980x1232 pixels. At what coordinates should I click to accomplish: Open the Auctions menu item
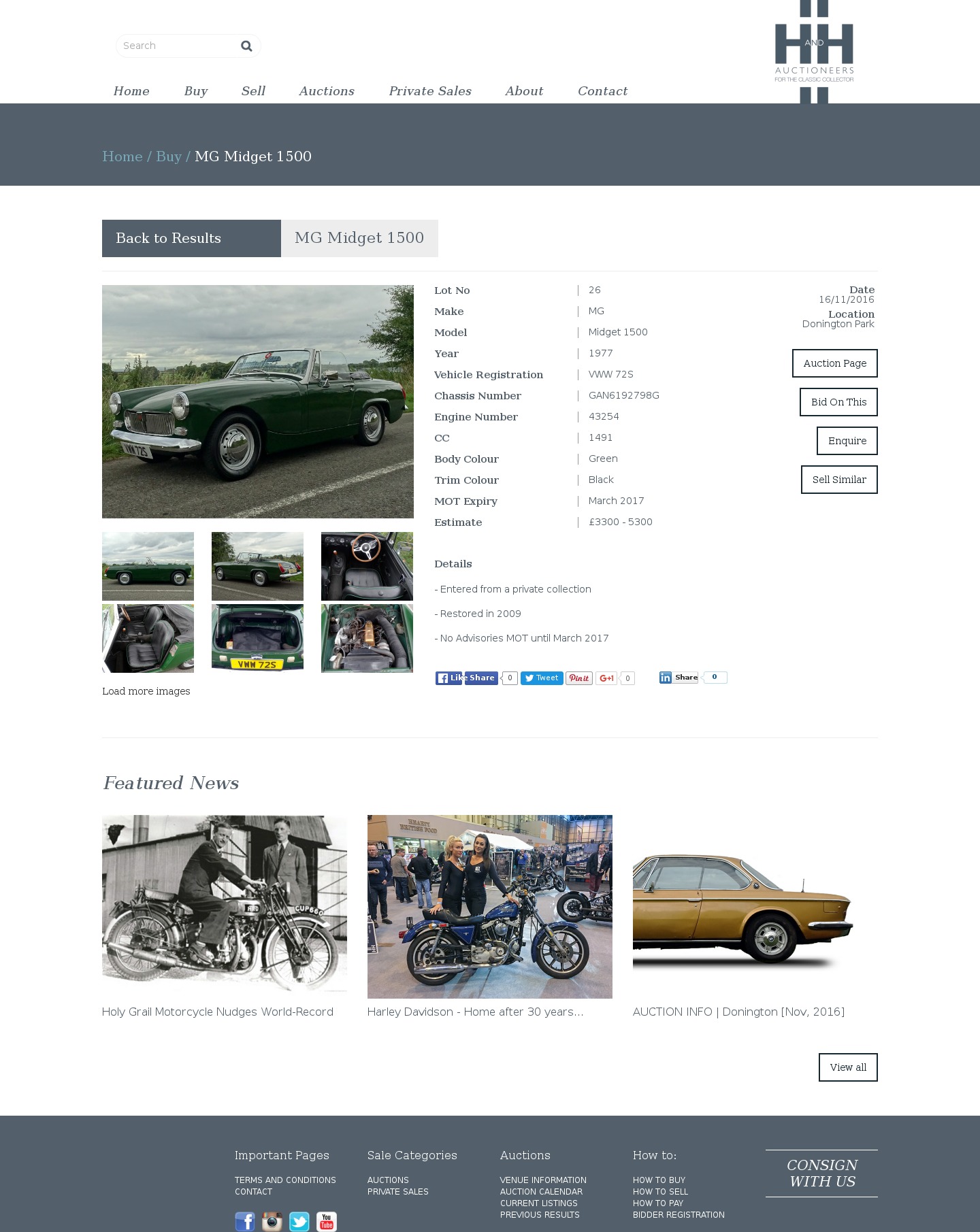pos(327,91)
